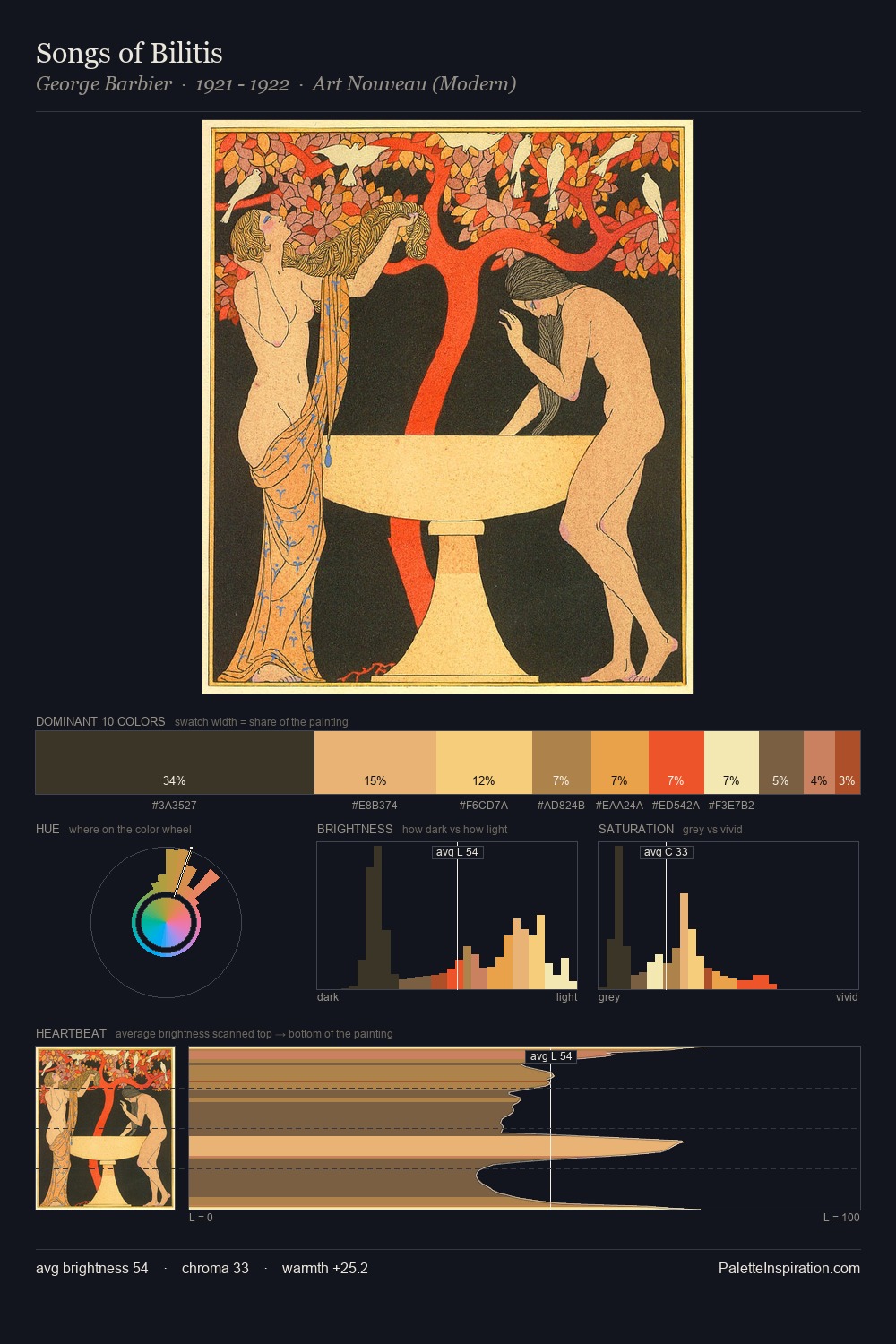The image size is (896, 1344).
Task: Click the title Songs of Bilitis
Action: pos(129,53)
